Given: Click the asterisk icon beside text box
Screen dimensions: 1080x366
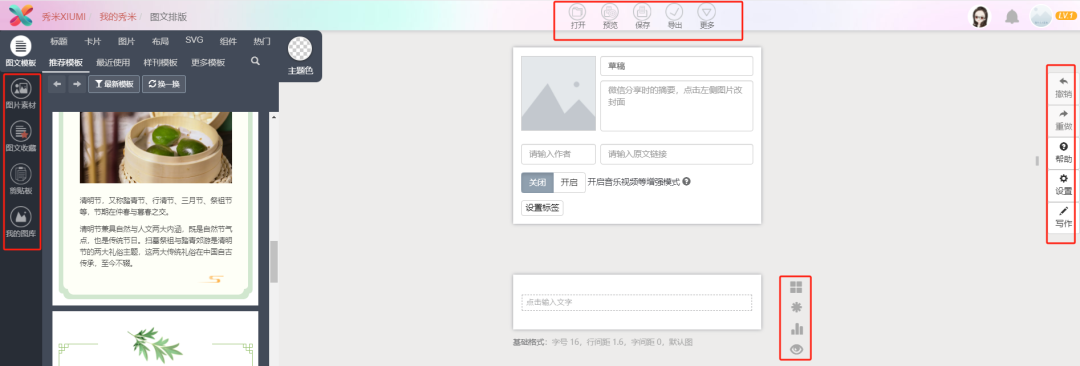Looking at the screenshot, I should pyautogui.click(x=796, y=307).
